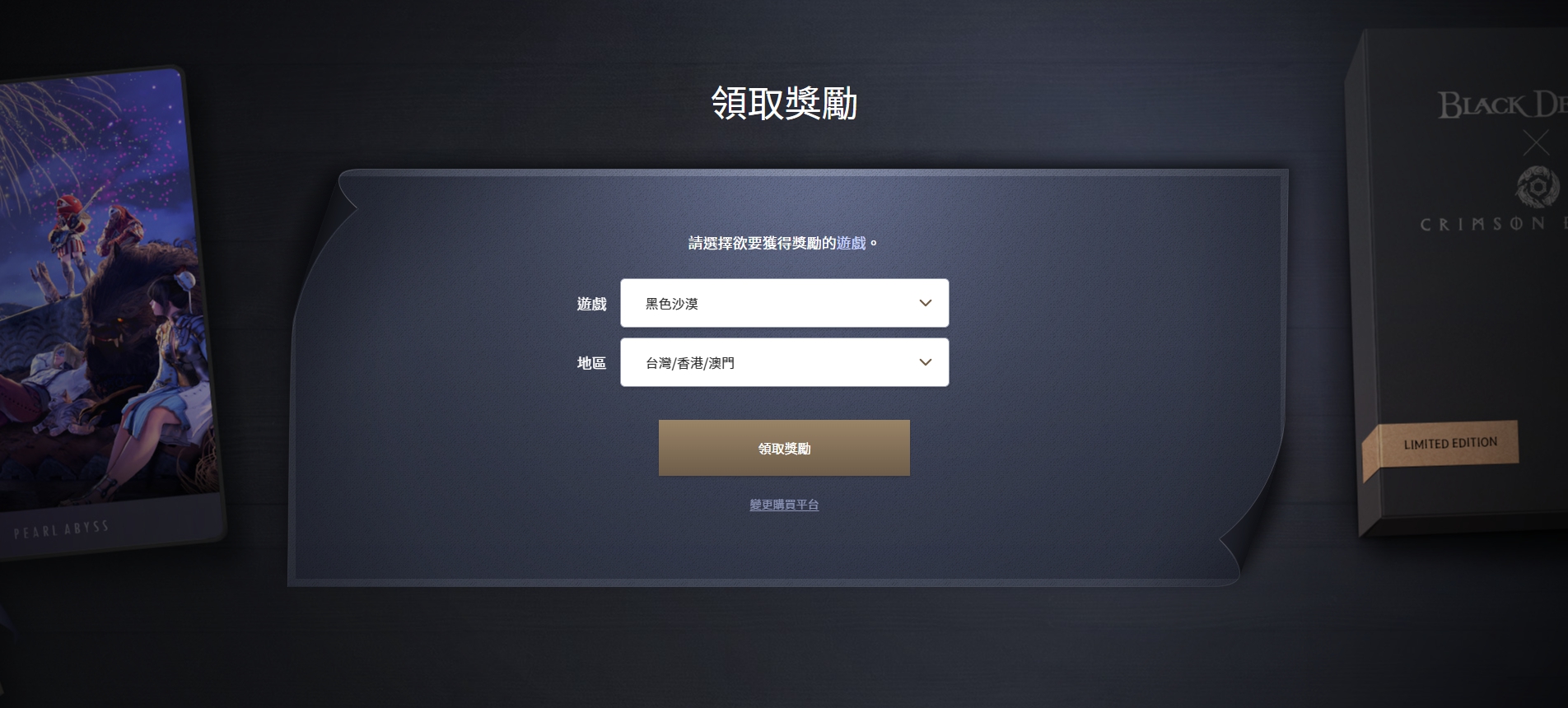
Task: Click the CRIMSON text on the box
Action: pyautogui.click(x=1482, y=224)
